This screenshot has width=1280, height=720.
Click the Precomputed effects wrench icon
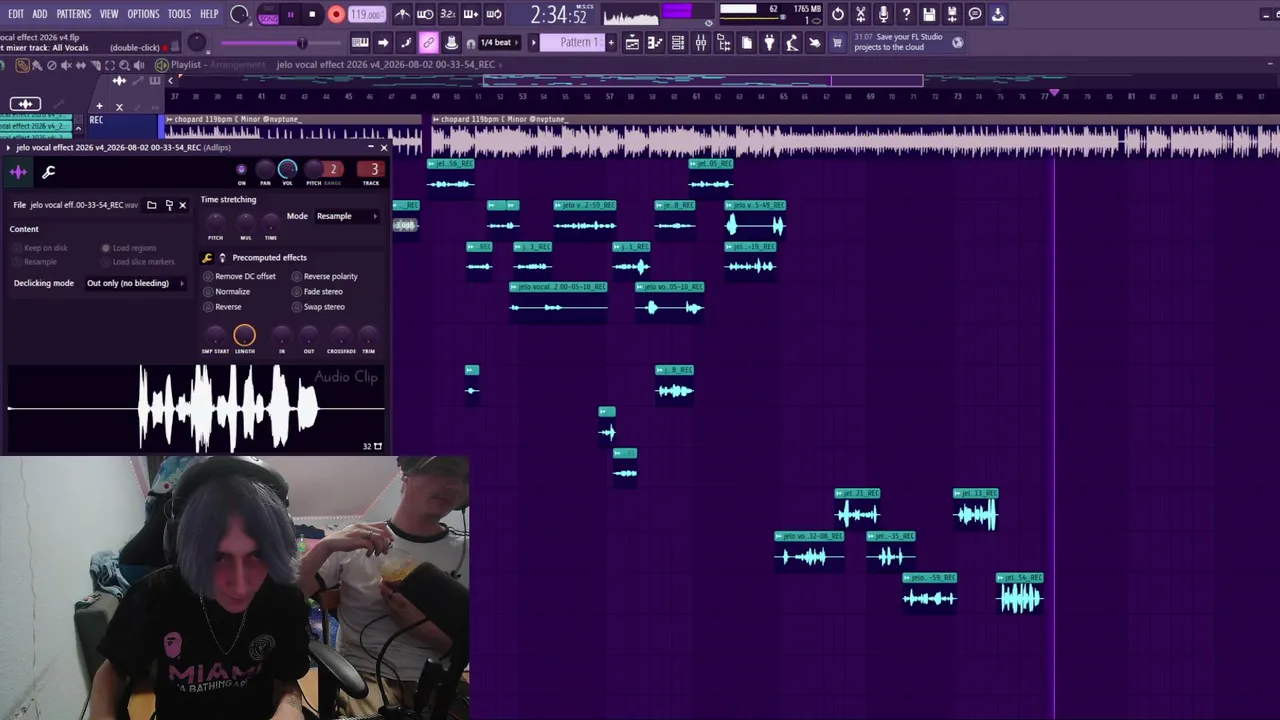pyautogui.click(x=208, y=258)
